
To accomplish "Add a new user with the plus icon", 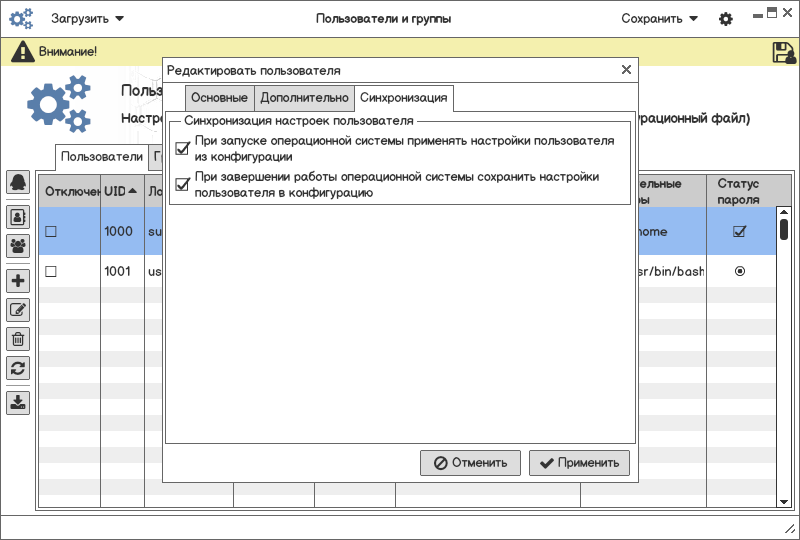I will [18, 281].
